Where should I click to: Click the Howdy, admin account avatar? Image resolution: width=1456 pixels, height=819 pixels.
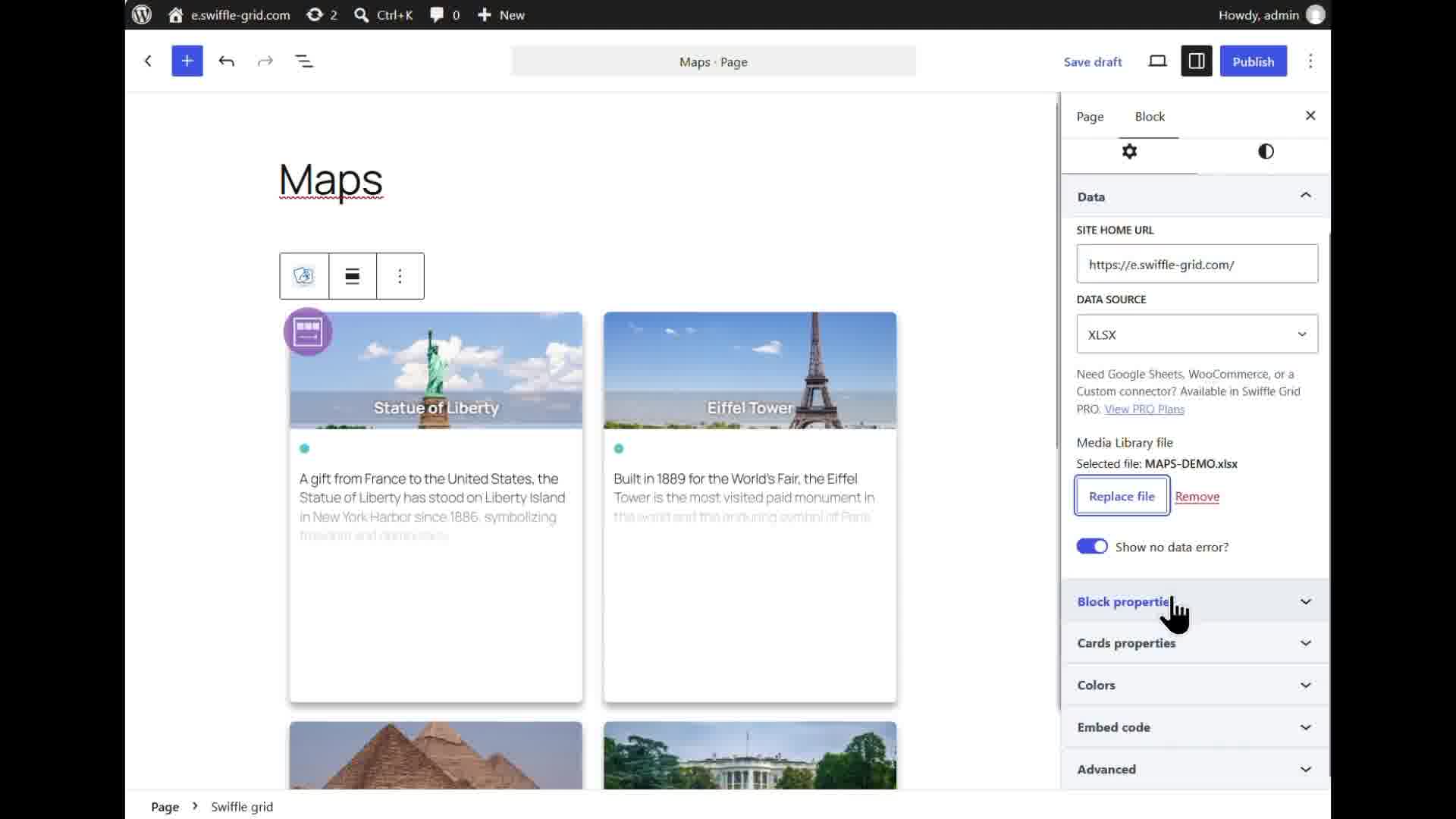point(1316,14)
